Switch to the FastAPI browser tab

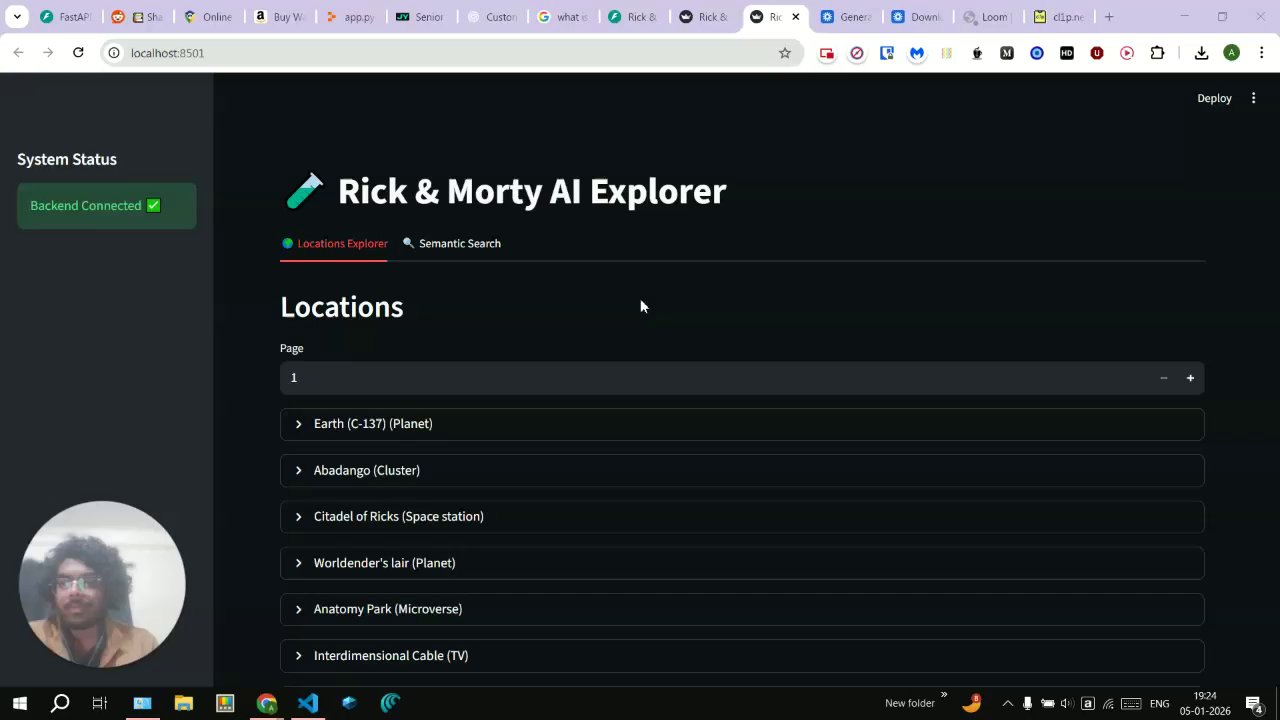(67, 17)
